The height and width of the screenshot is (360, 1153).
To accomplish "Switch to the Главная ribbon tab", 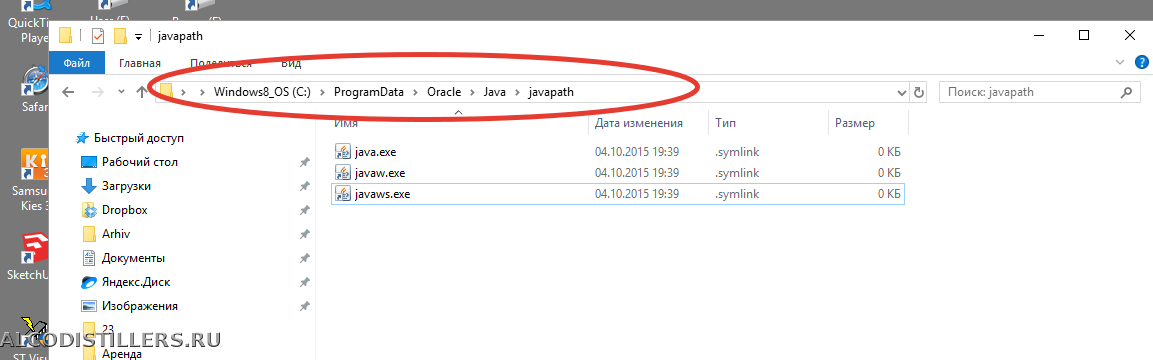I will 140,63.
